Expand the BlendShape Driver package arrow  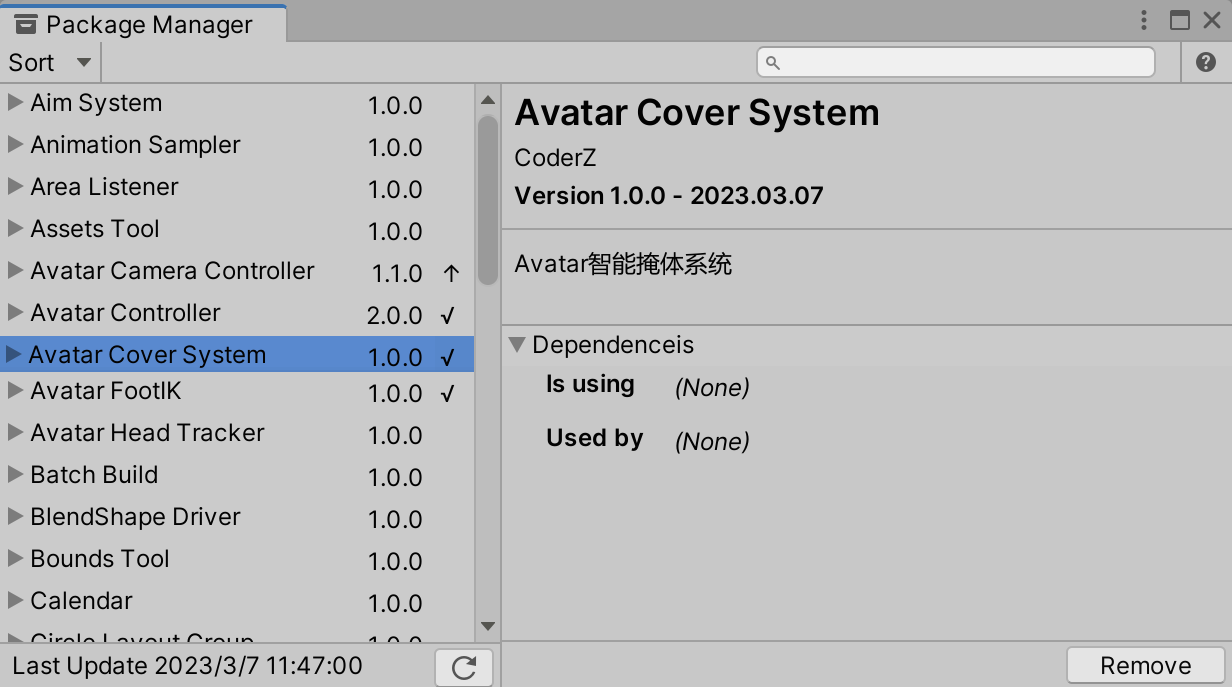pos(15,516)
